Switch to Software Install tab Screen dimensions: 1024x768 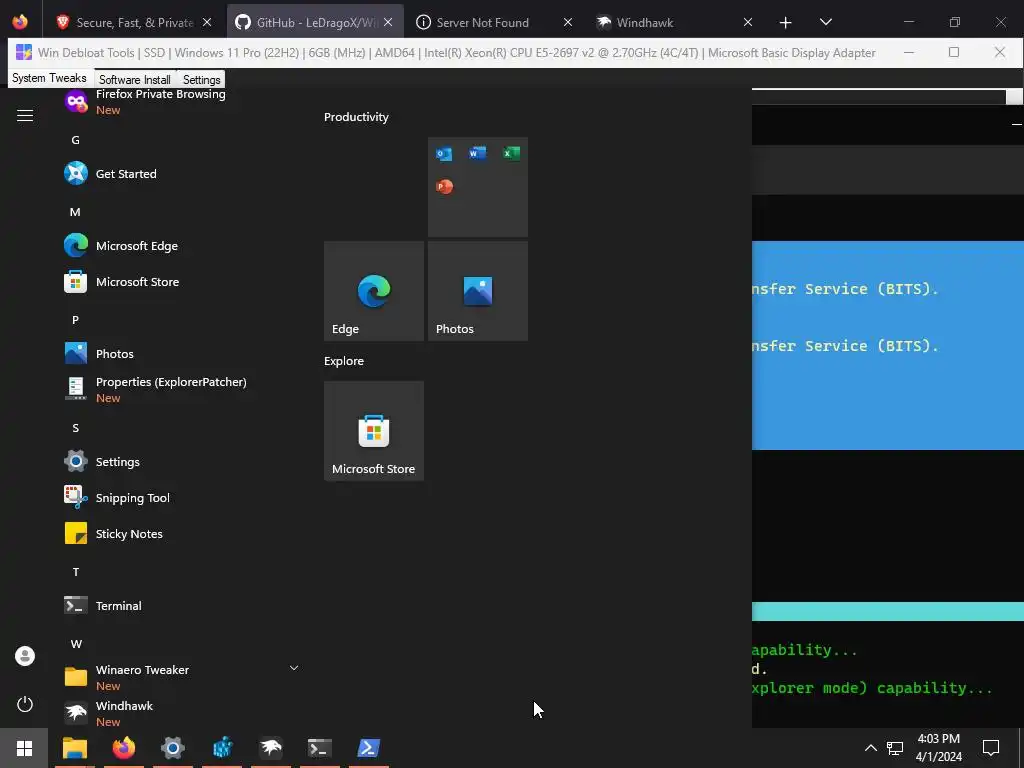(x=135, y=80)
